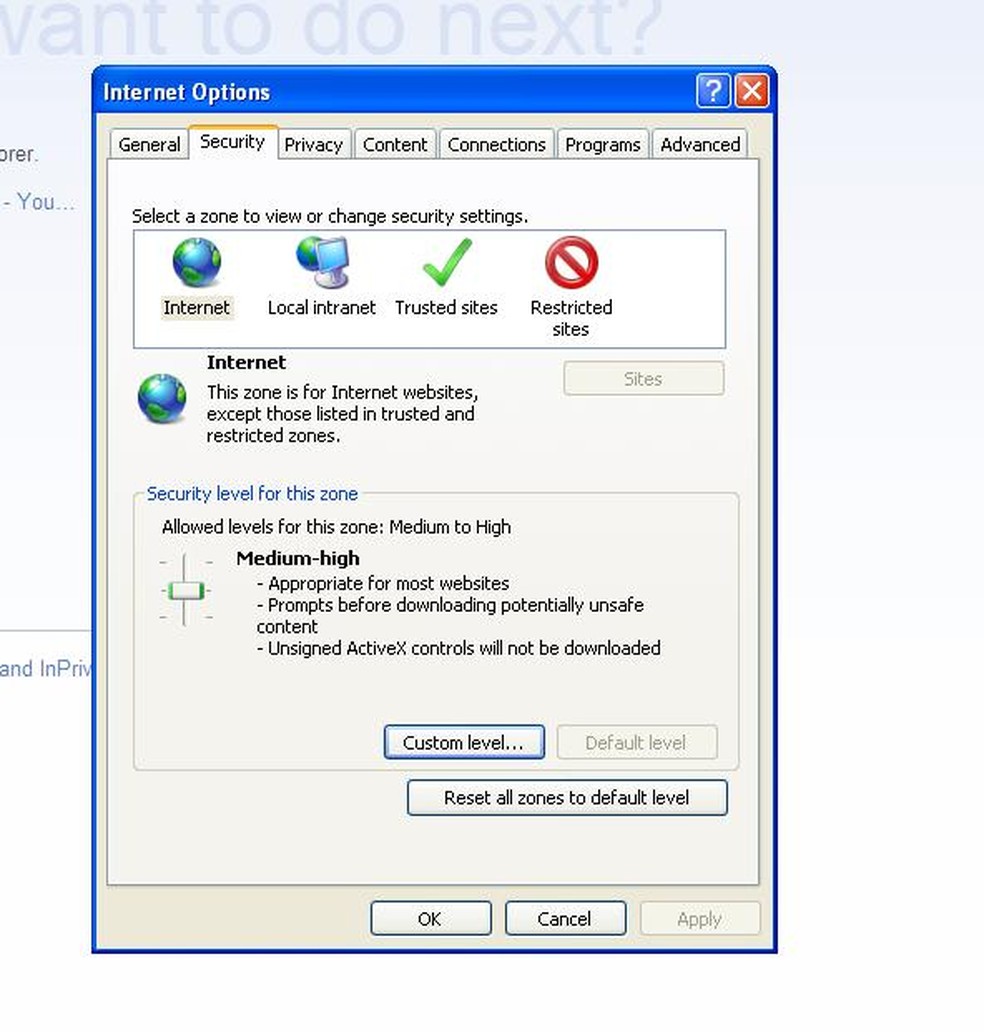
Task: Cancel the Internet Options dialog
Action: 565,918
